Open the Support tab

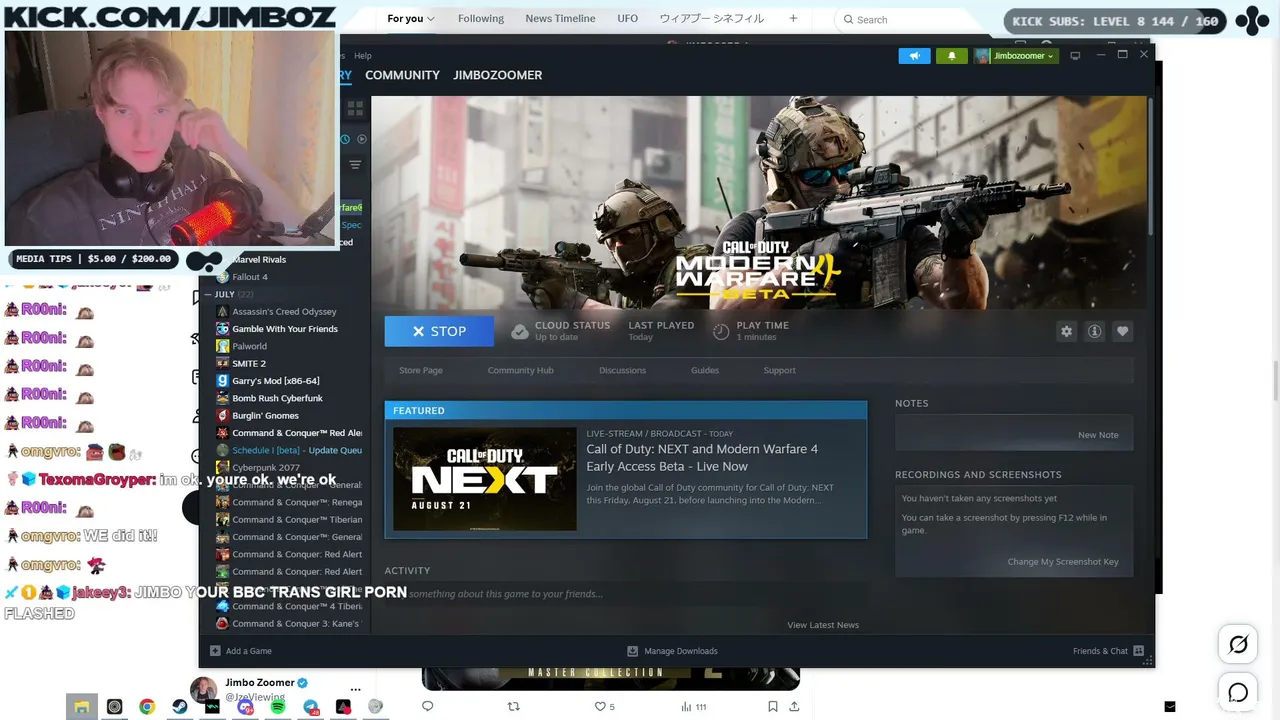(x=779, y=370)
